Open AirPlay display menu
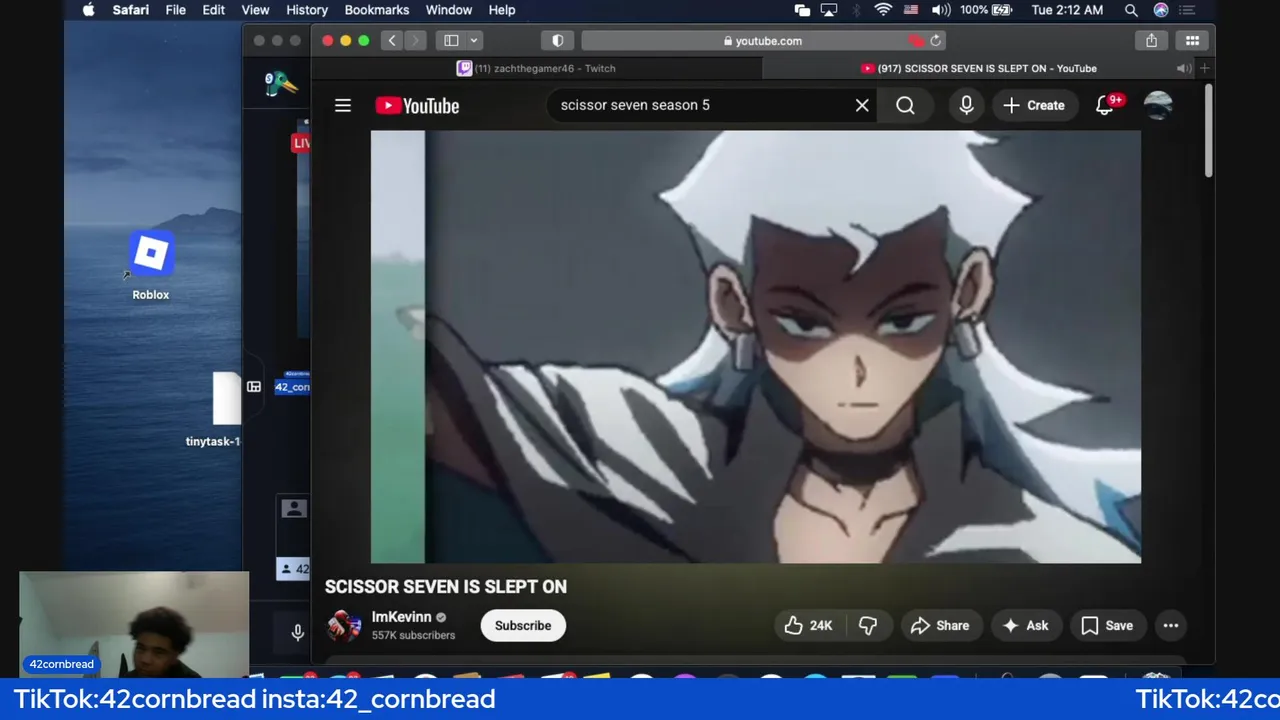This screenshot has height=720, width=1280. point(828,10)
